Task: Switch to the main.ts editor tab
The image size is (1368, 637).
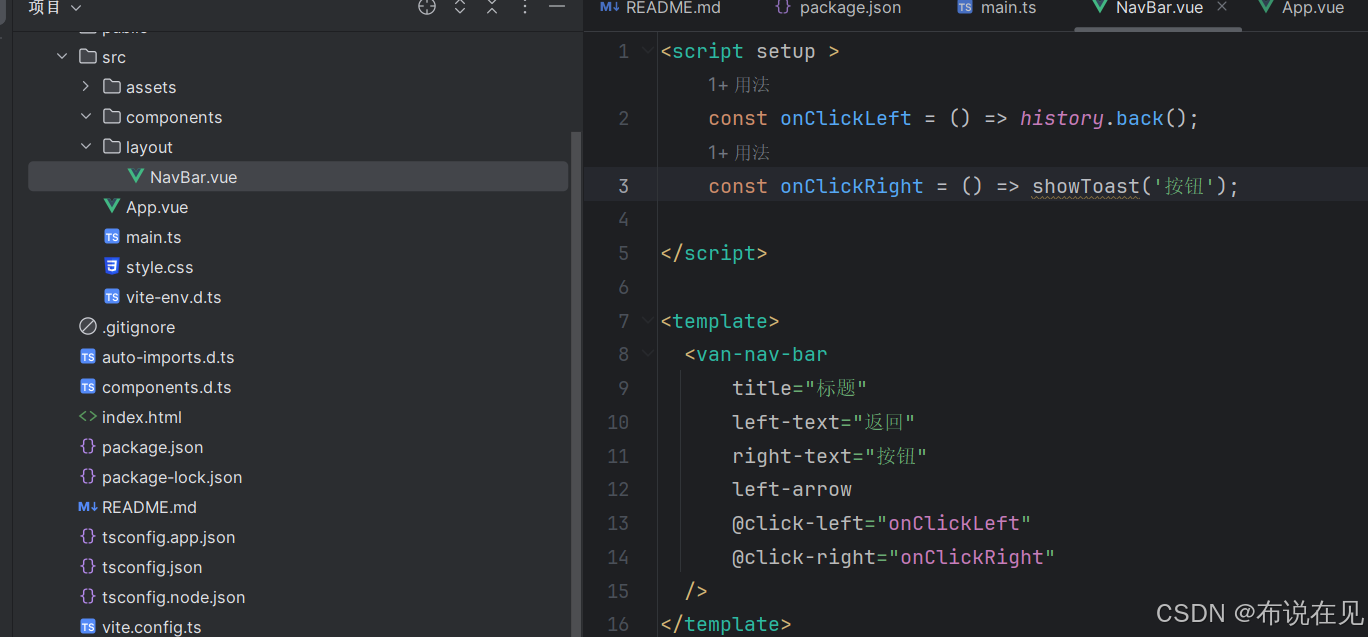Action: point(996,7)
